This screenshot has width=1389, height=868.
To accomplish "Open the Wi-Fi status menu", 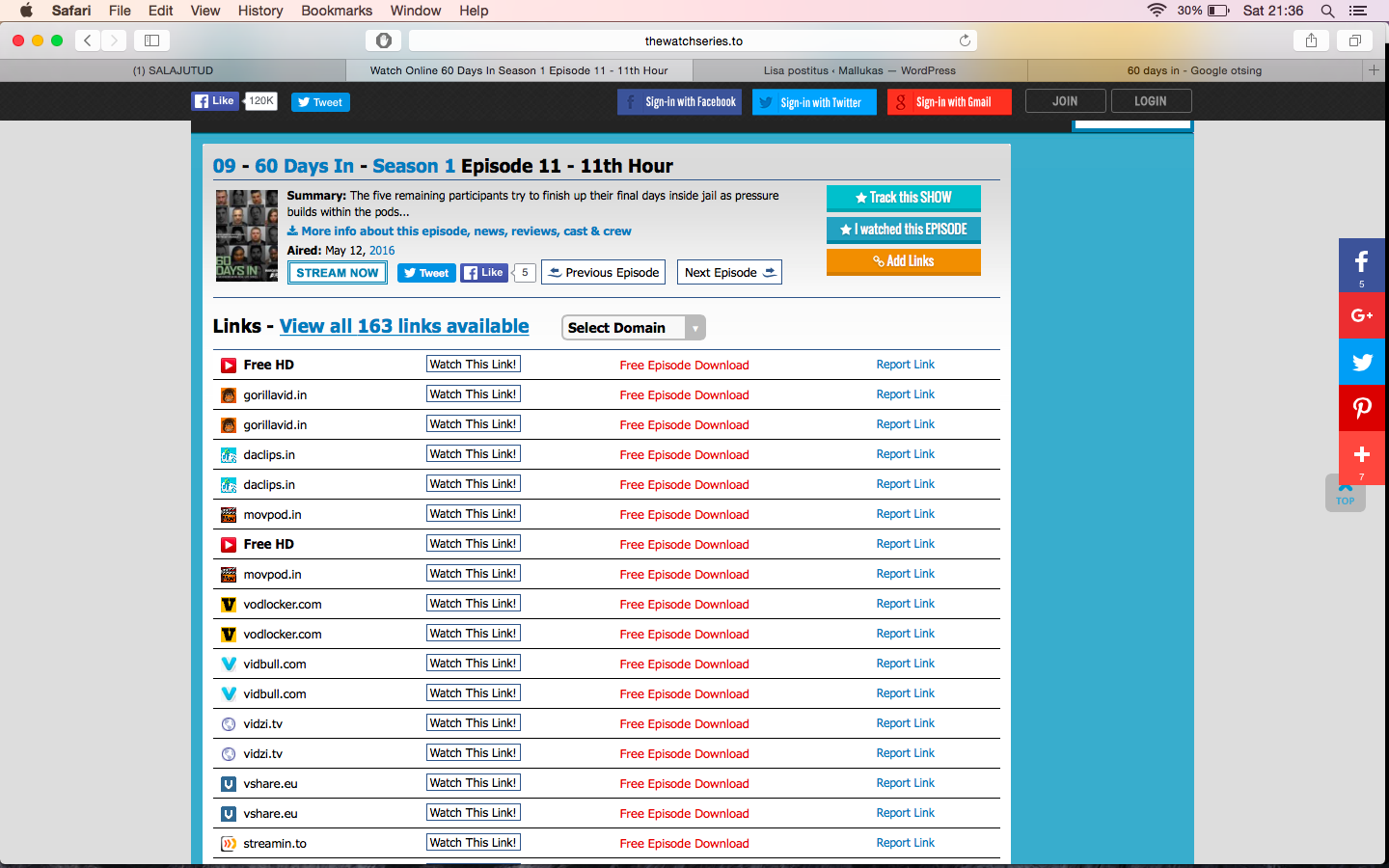I will pyautogui.click(x=1157, y=11).
